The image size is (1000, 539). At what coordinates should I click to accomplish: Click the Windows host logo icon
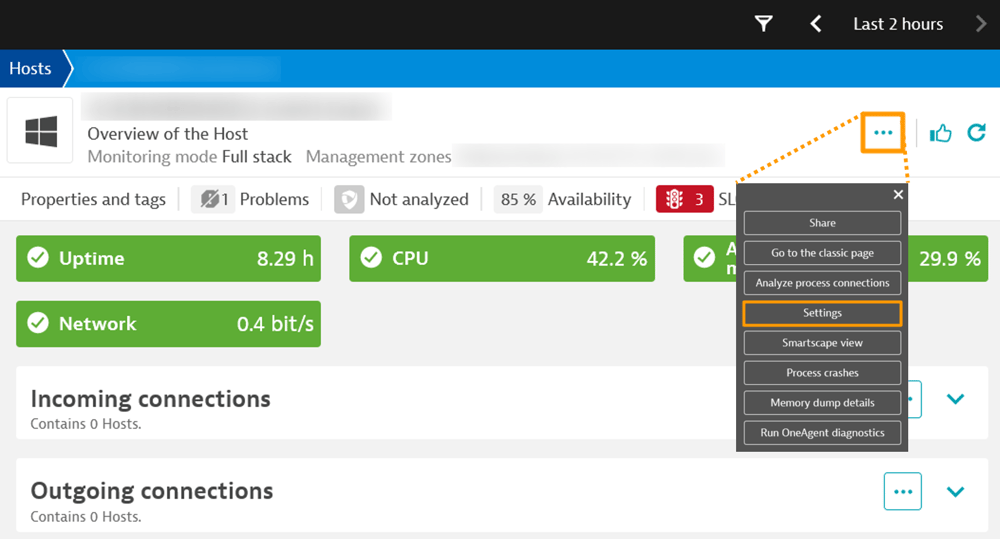pos(41,131)
